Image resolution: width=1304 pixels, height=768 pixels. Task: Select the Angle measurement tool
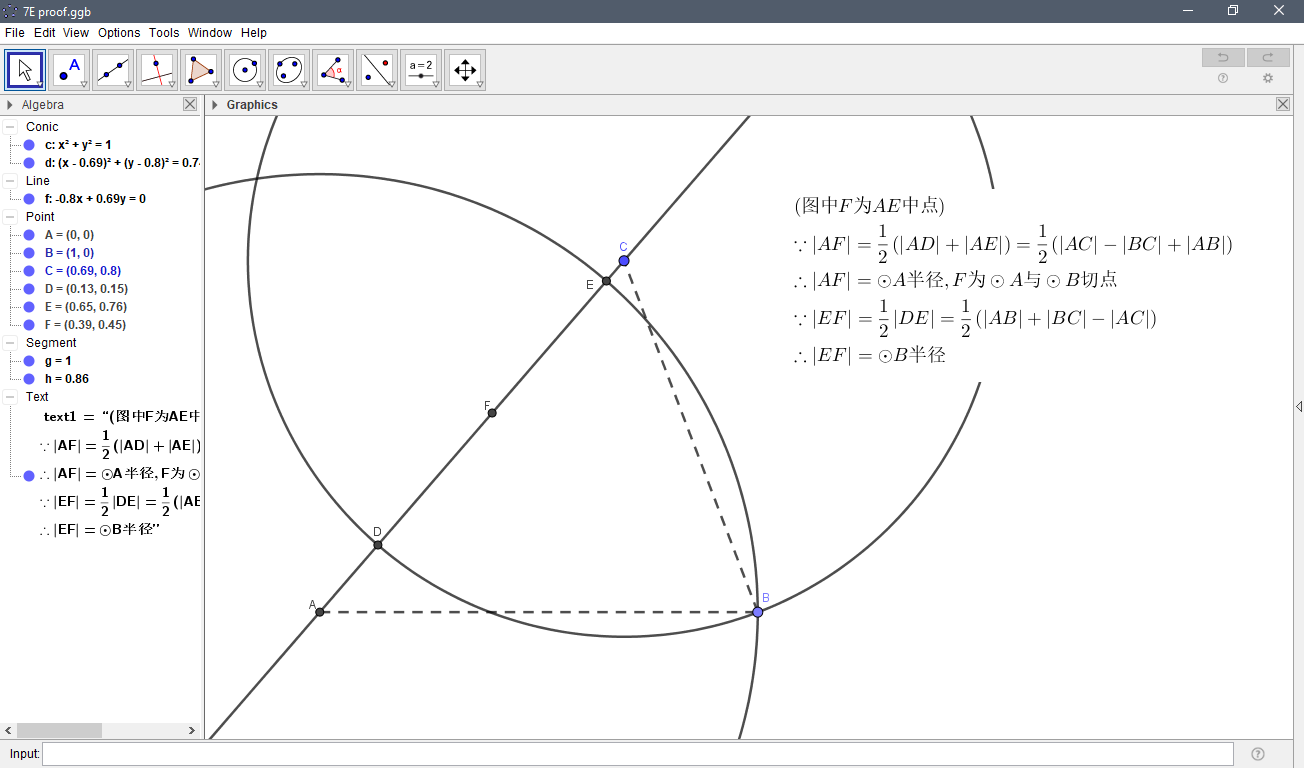point(332,69)
